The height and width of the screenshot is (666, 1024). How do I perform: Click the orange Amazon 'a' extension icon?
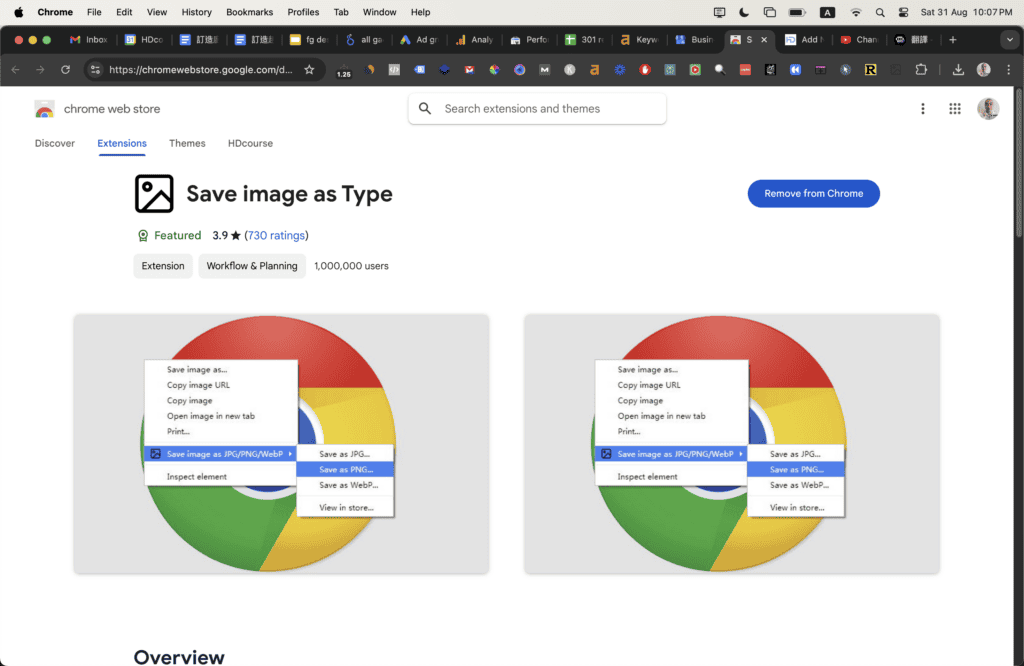[594, 70]
